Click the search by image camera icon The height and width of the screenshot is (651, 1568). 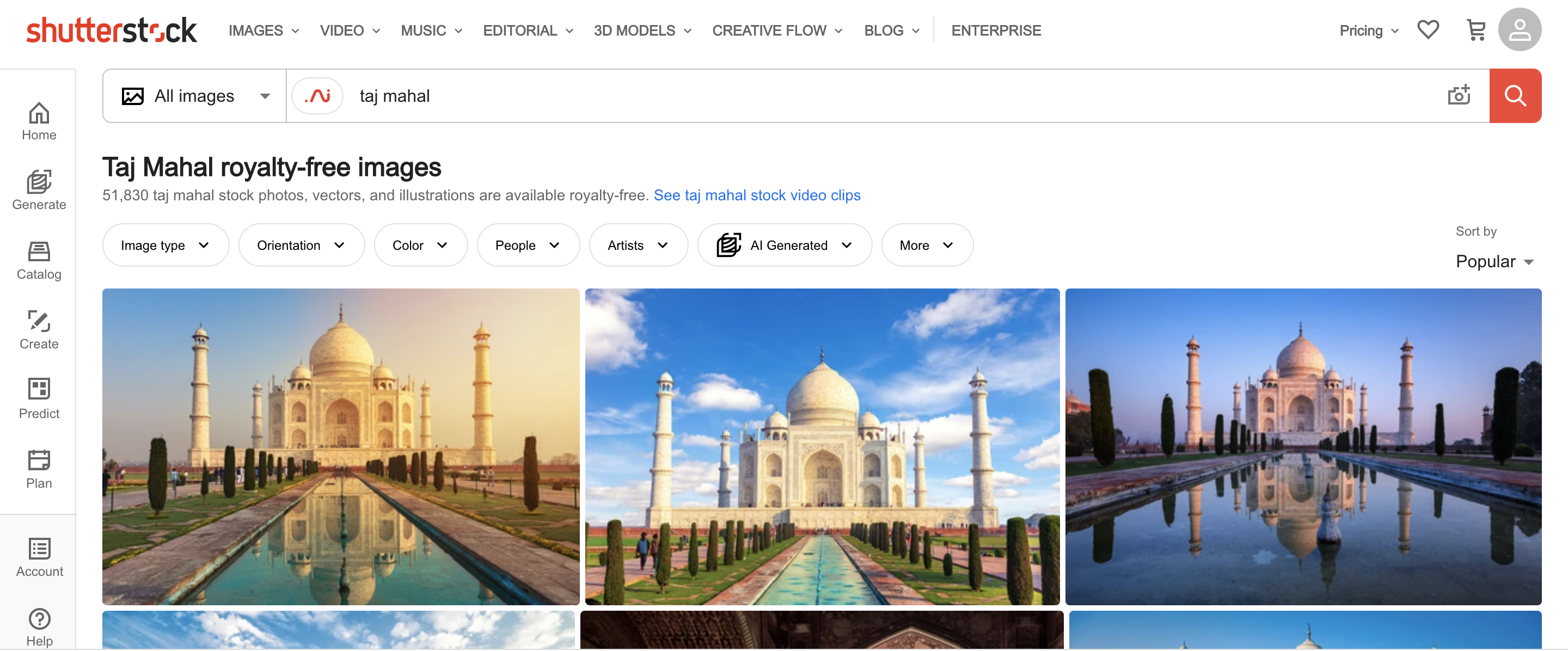click(1459, 95)
